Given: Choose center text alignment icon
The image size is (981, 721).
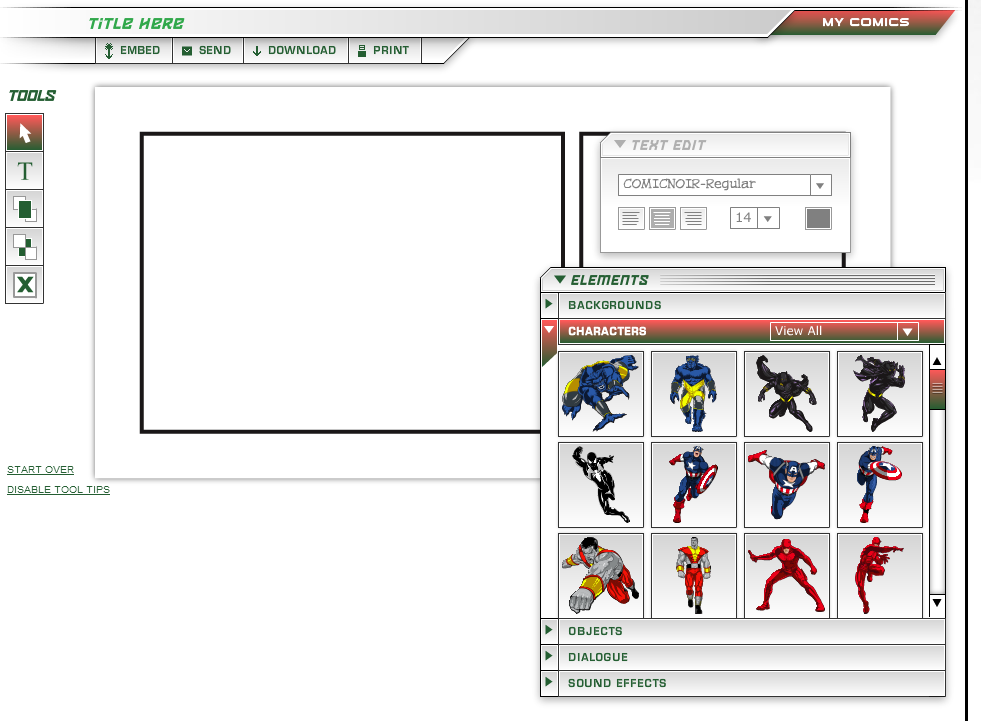Looking at the screenshot, I should pyautogui.click(x=662, y=218).
